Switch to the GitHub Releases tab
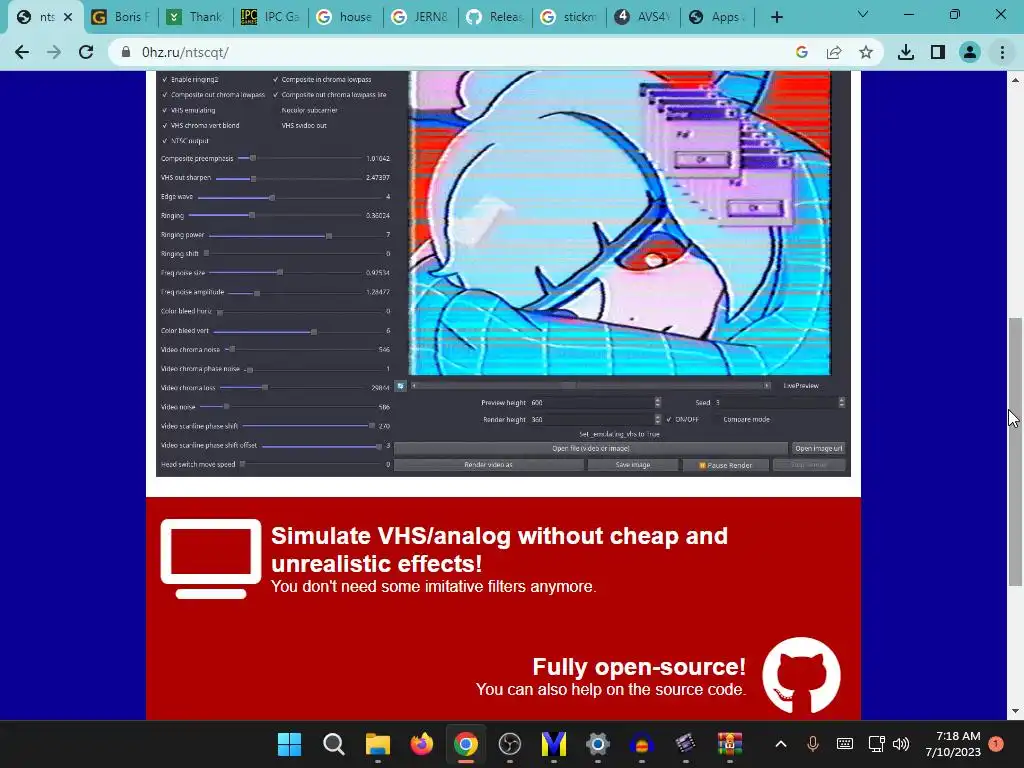 tap(494, 17)
